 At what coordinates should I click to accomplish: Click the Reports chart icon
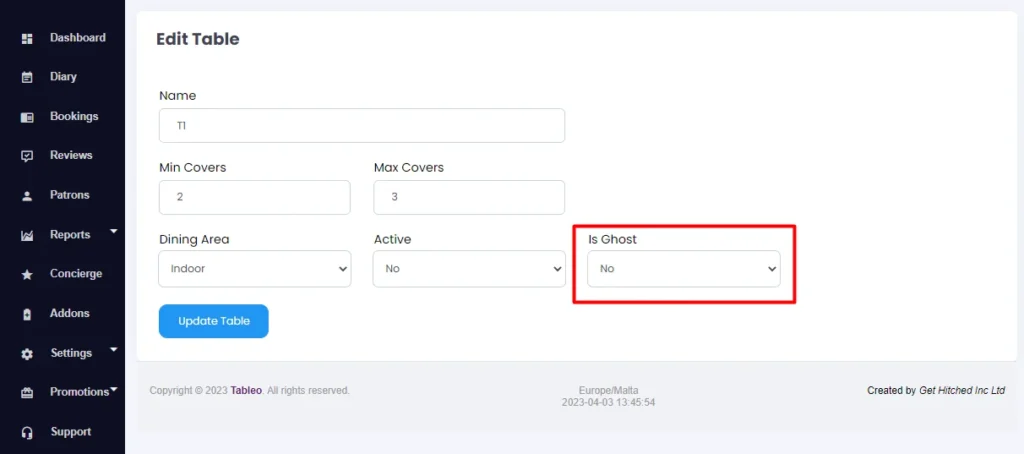27,236
